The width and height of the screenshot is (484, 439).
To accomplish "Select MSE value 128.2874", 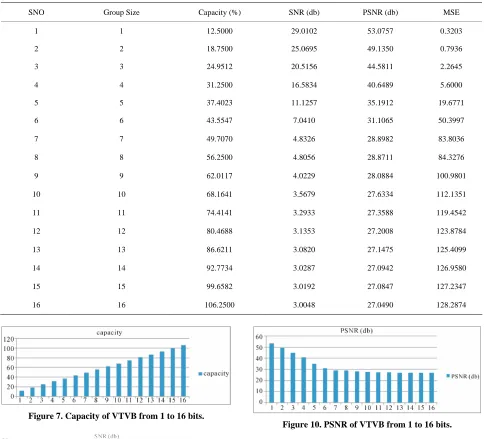I will pos(451,305).
